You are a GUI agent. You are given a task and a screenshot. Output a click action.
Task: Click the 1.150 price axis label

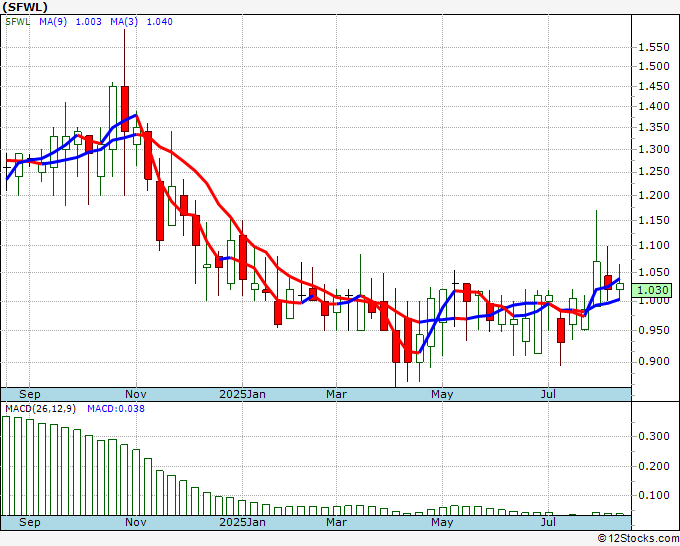click(x=654, y=220)
